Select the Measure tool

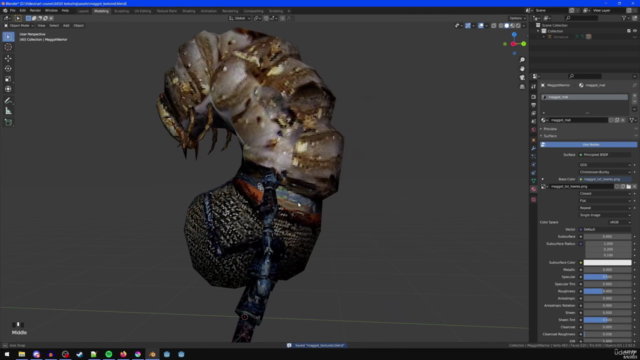[8, 111]
